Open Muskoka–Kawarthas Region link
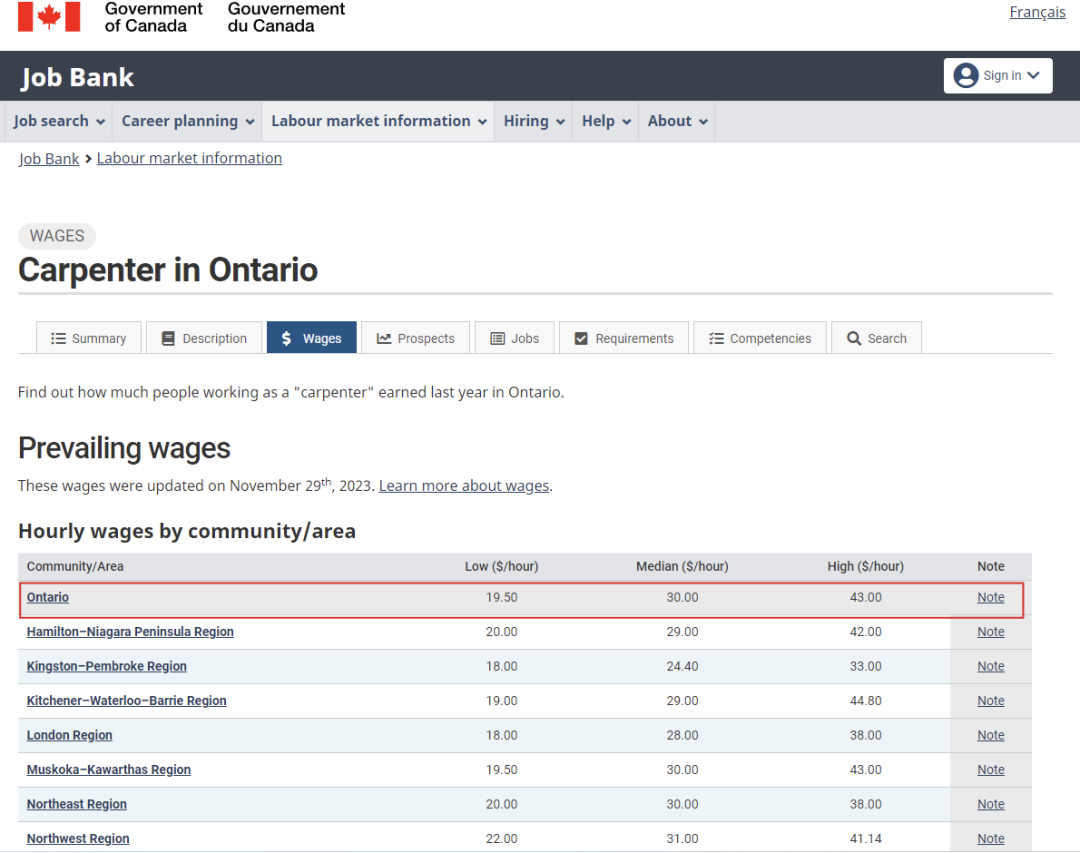 tap(109, 770)
